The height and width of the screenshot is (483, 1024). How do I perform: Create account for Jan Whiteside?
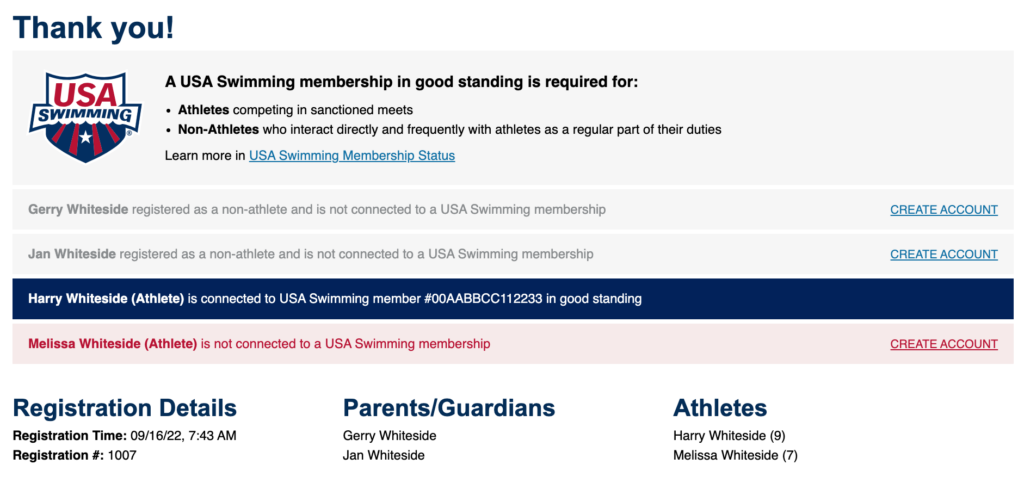pos(944,254)
